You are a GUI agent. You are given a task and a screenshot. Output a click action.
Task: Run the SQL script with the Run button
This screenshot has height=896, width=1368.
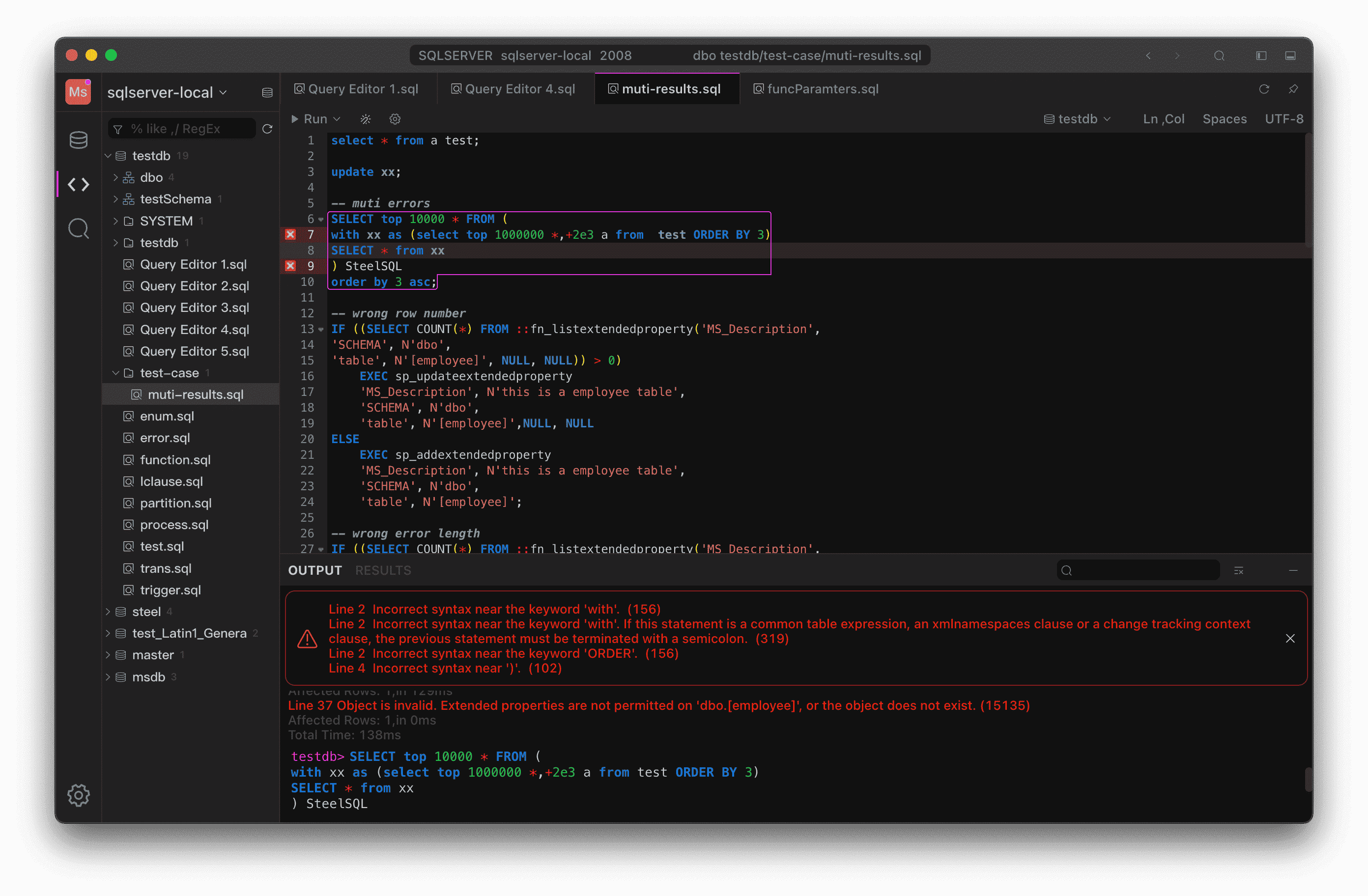(311, 119)
